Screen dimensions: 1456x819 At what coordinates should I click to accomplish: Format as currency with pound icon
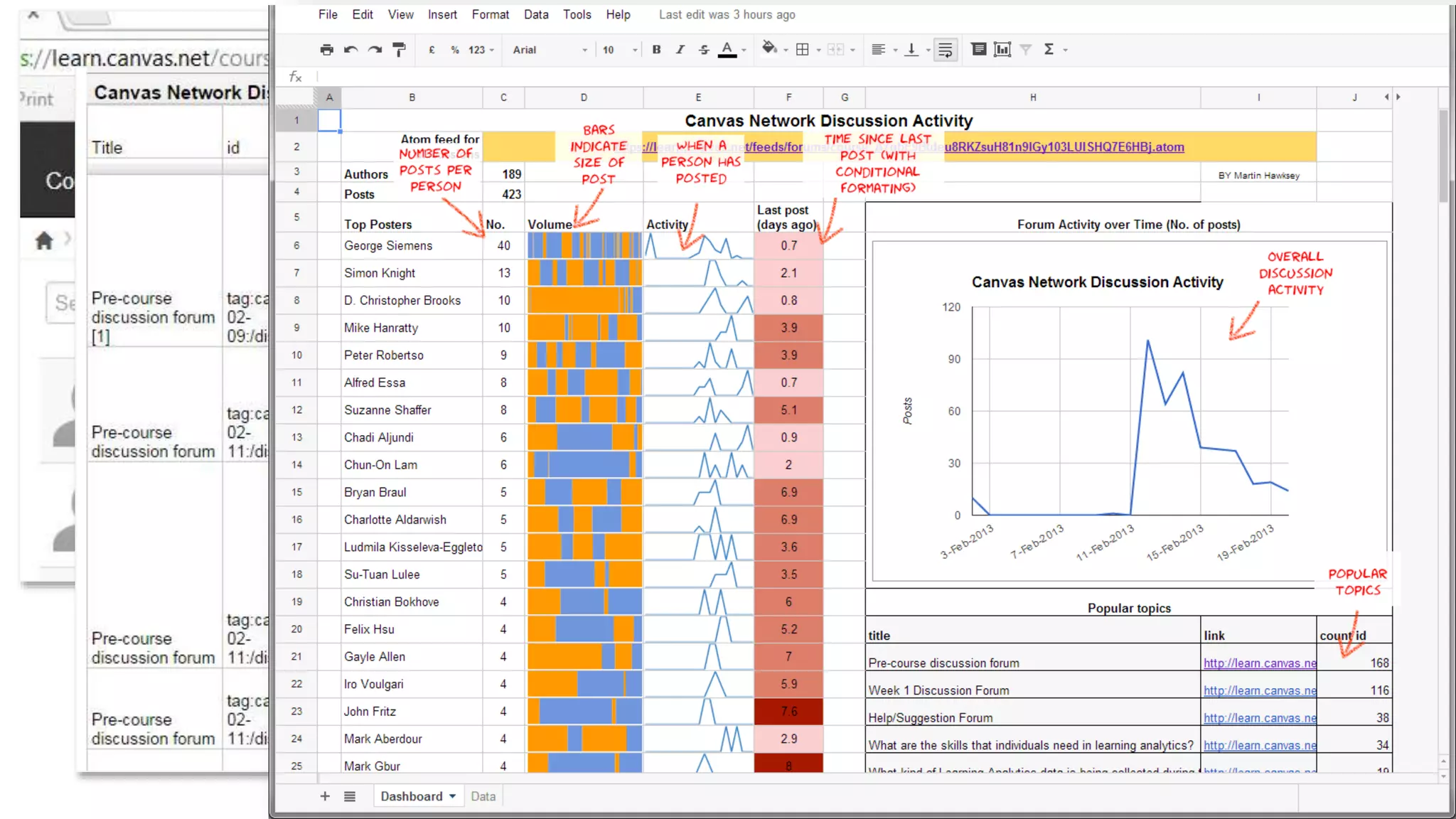pyautogui.click(x=432, y=50)
